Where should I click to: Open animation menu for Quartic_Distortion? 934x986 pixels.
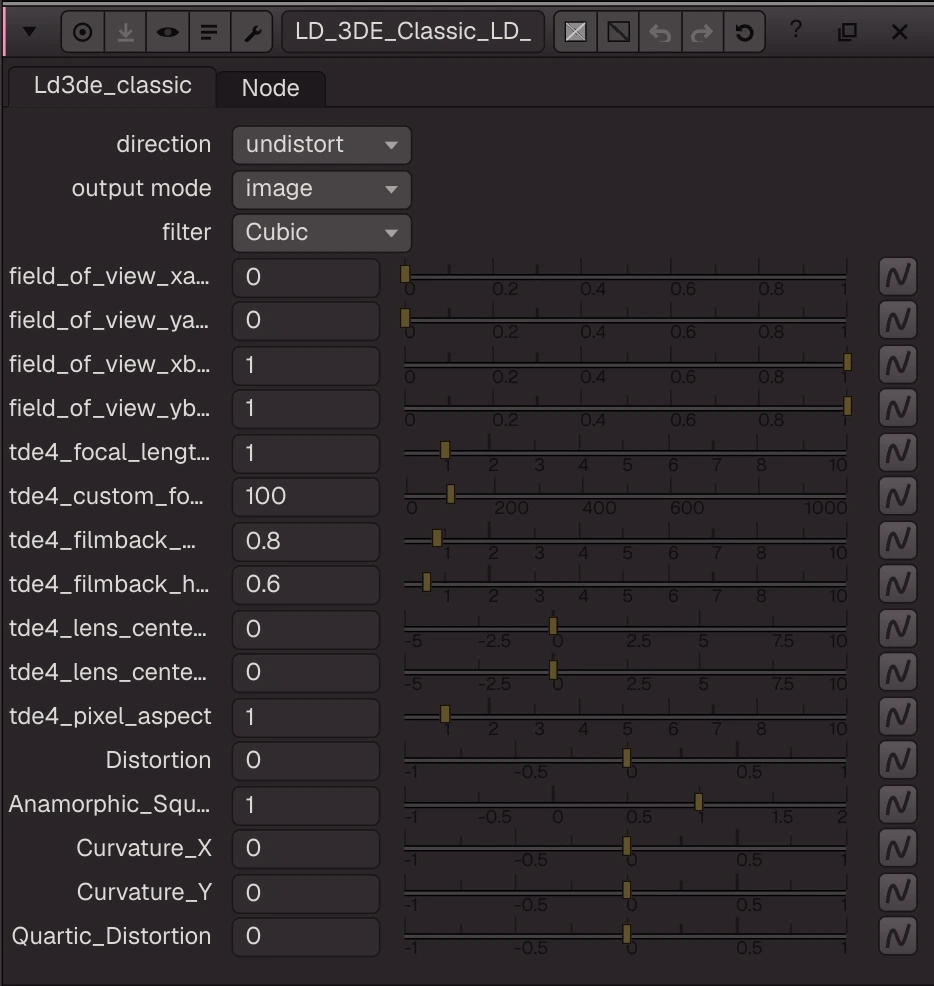coord(898,937)
